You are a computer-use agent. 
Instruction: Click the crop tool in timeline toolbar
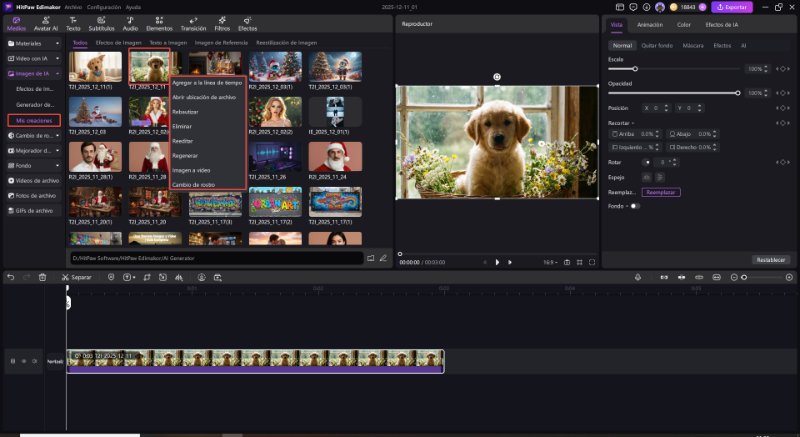tap(146, 277)
